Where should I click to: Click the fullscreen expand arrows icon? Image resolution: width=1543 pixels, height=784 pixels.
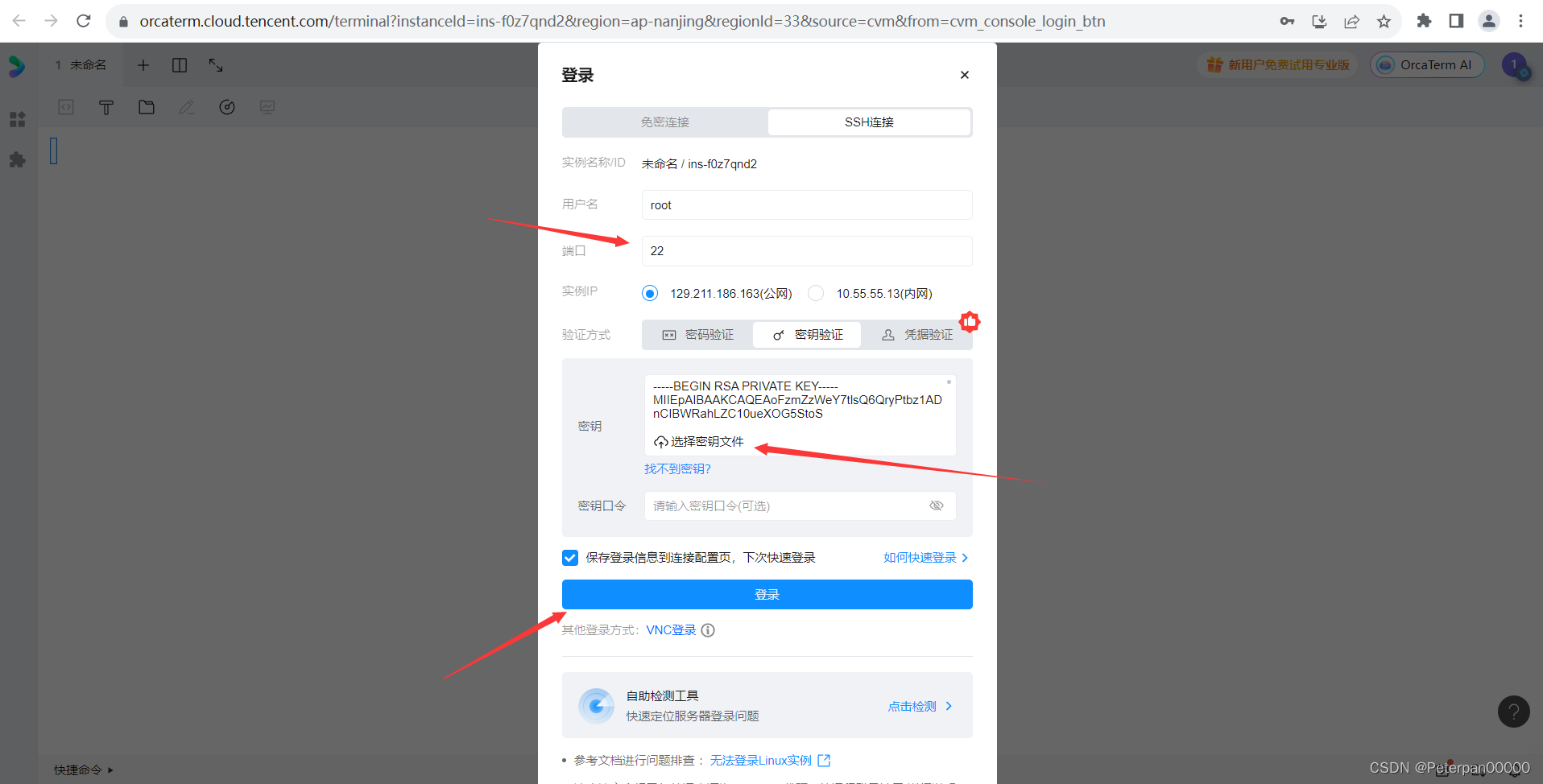click(216, 65)
